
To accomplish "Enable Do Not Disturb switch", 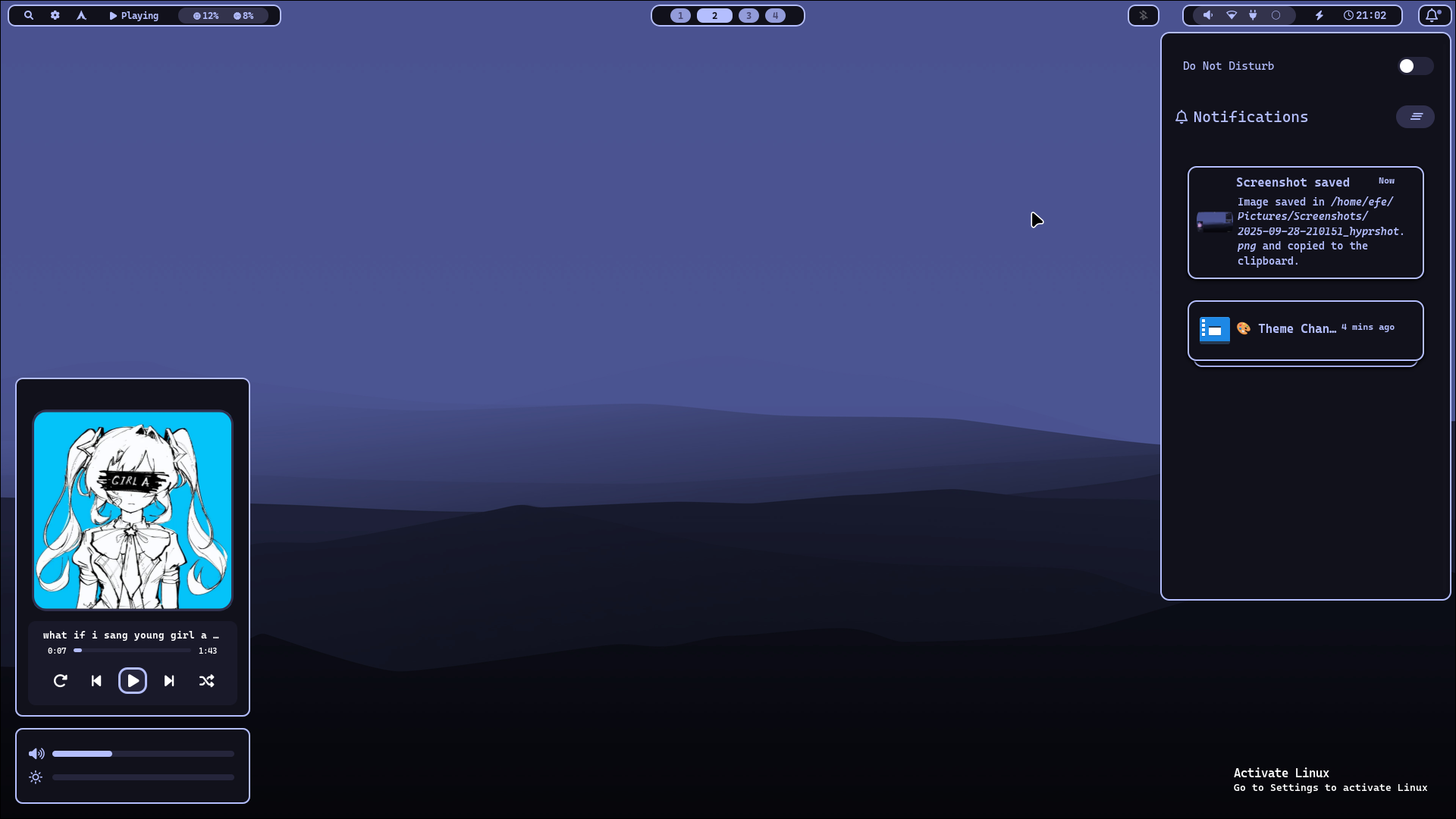I will pyautogui.click(x=1415, y=66).
